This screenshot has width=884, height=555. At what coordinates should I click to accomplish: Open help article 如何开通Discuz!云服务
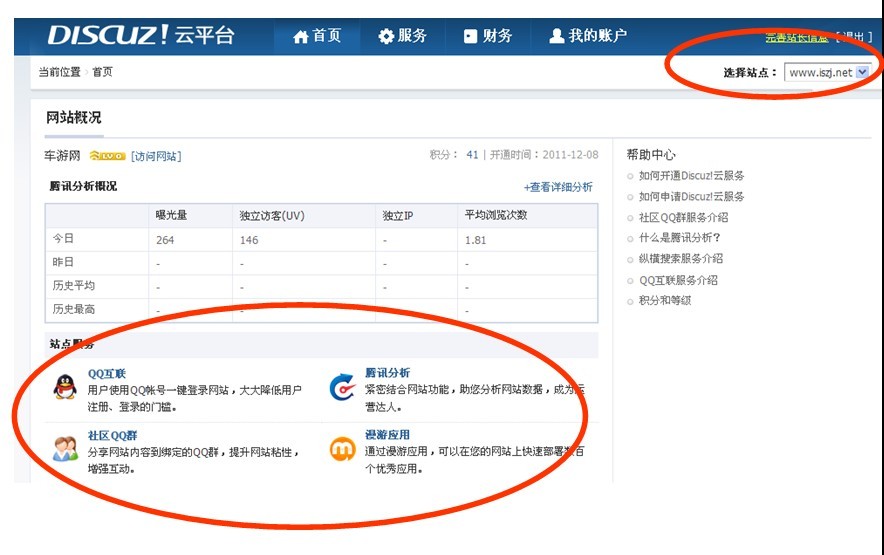pos(691,176)
